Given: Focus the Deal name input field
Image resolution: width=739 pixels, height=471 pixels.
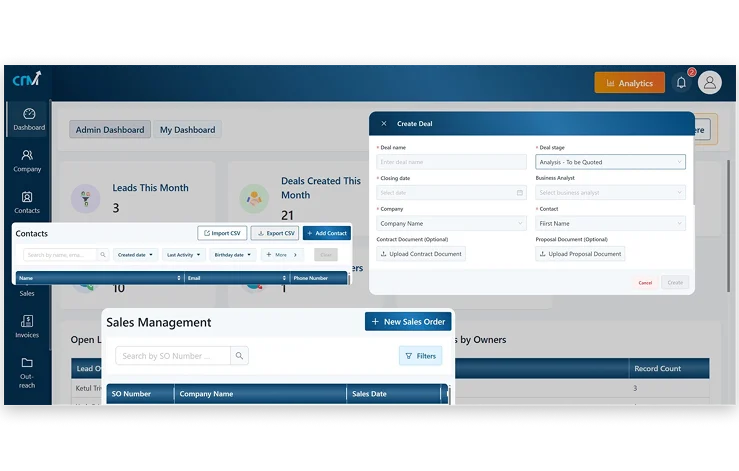Looking at the screenshot, I should coord(451,162).
